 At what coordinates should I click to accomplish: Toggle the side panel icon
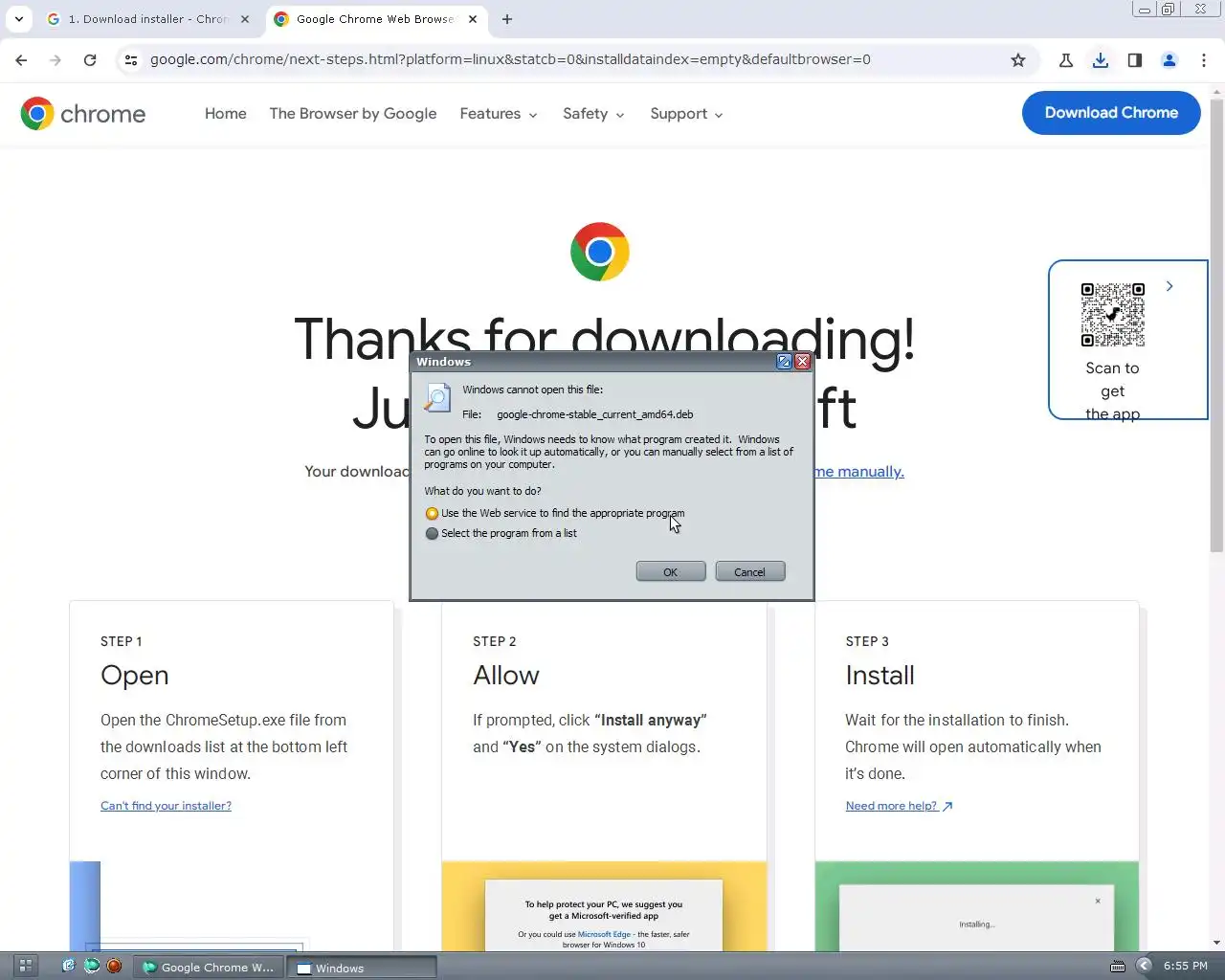1135,60
